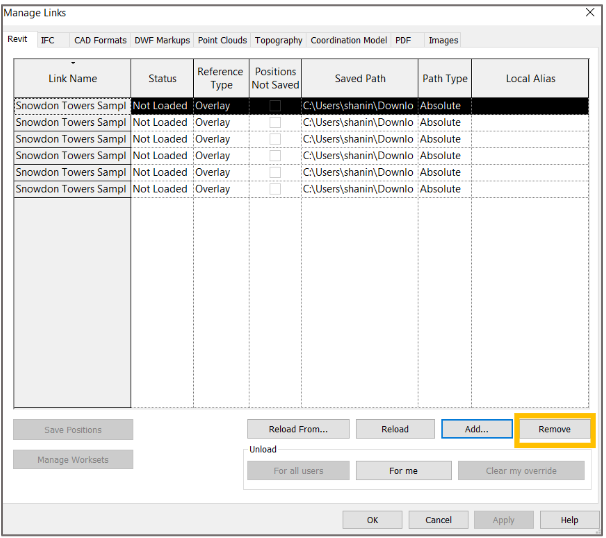This screenshot has height=538, width=606.
Task: Toggle Positions Not Saved checkbox in last row
Action: [275, 189]
